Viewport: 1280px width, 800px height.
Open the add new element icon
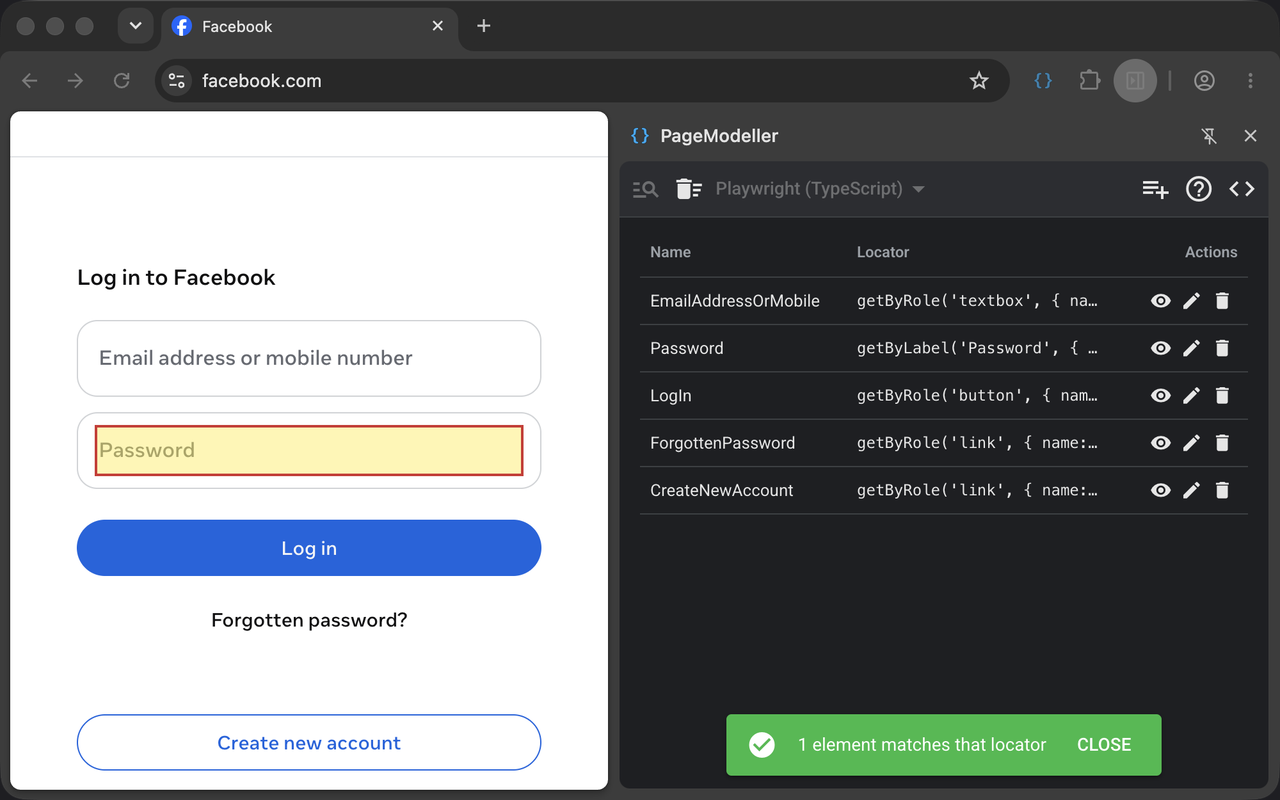pyautogui.click(x=1155, y=189)
